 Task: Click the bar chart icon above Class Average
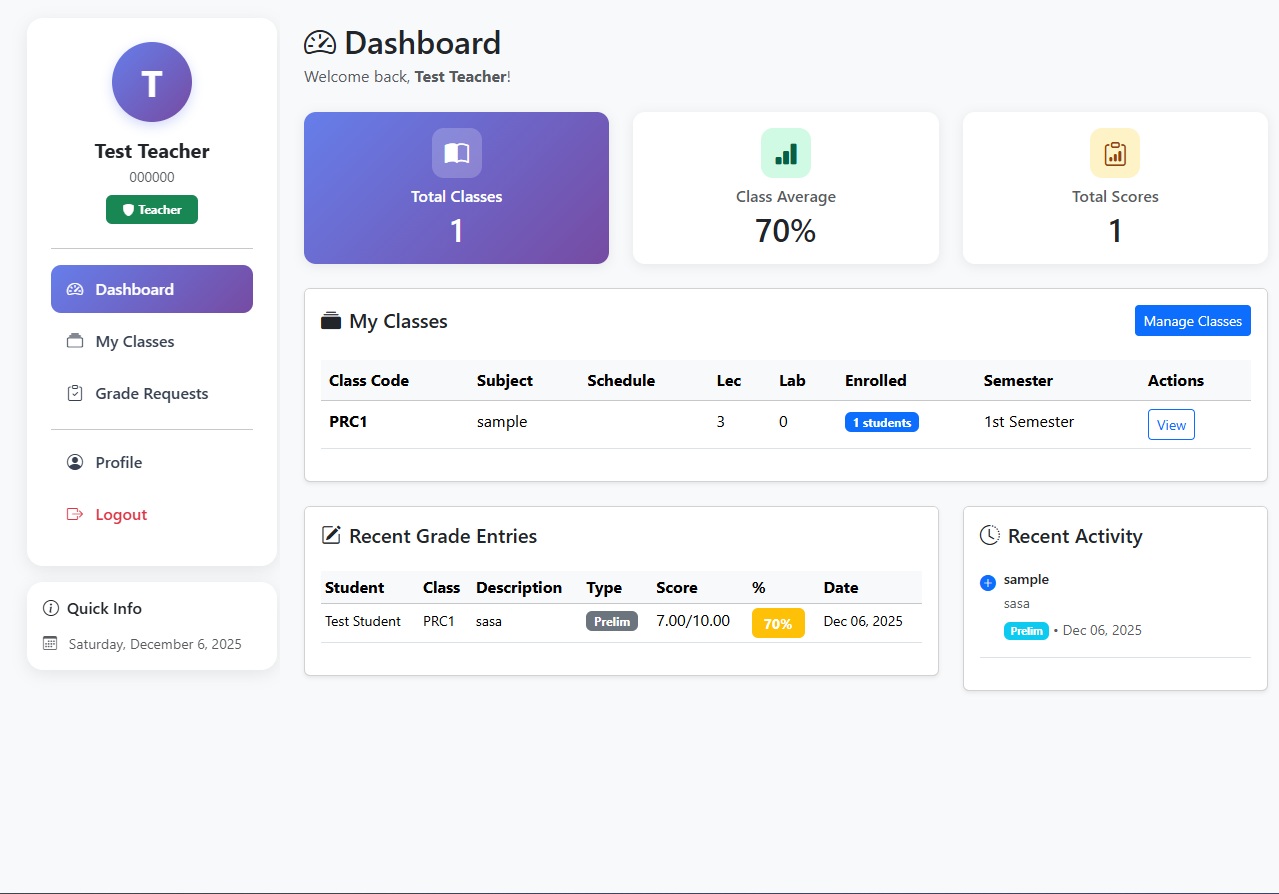pos(786,153)
